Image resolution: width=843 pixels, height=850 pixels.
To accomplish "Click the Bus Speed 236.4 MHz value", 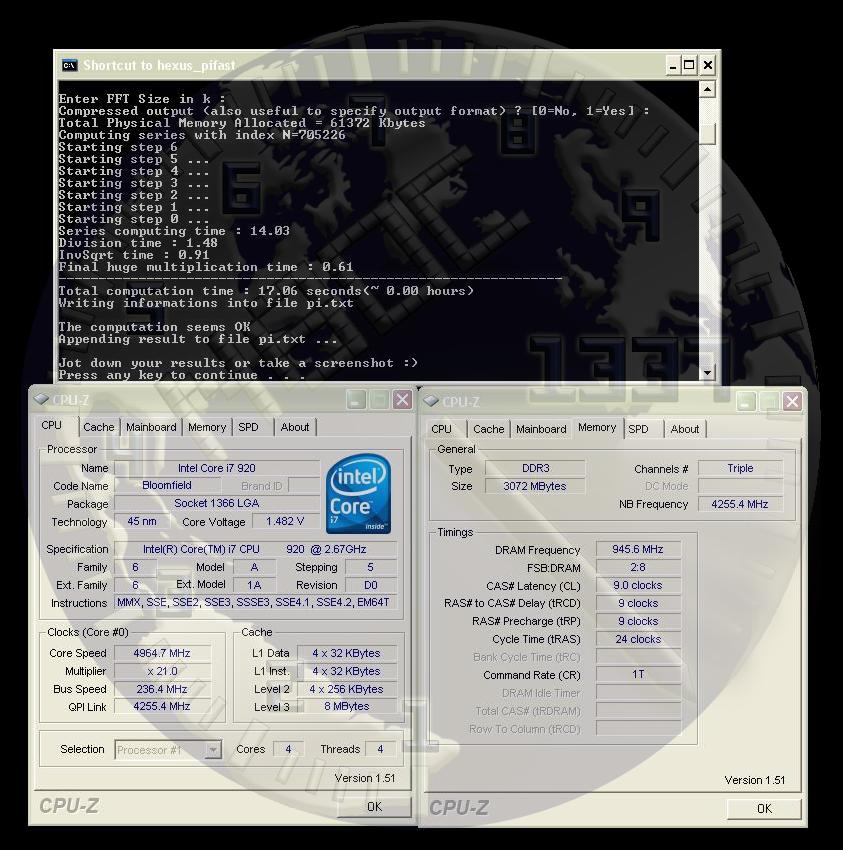I will pos(162,689).
